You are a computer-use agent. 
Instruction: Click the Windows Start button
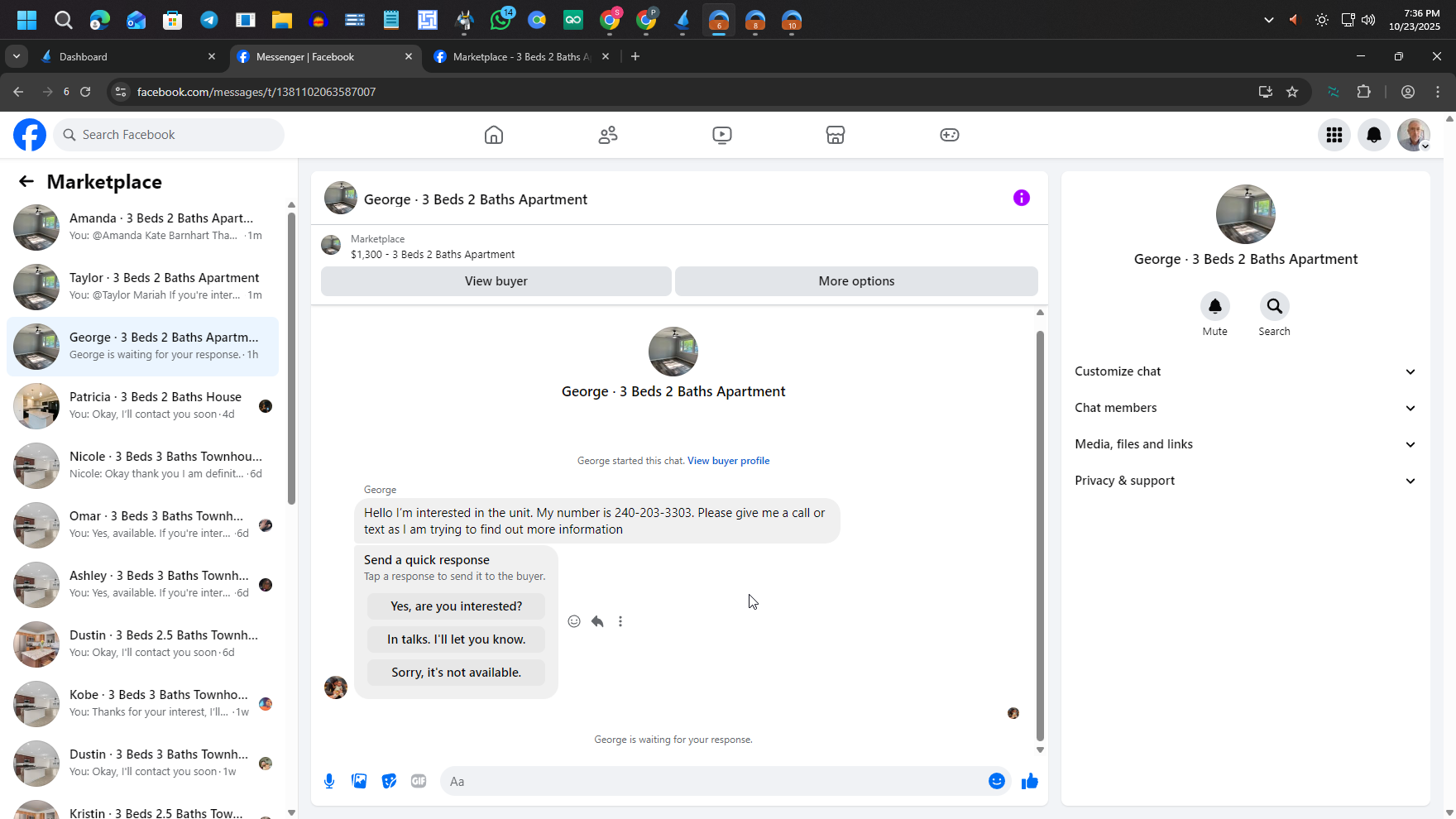tap(27, 20)
